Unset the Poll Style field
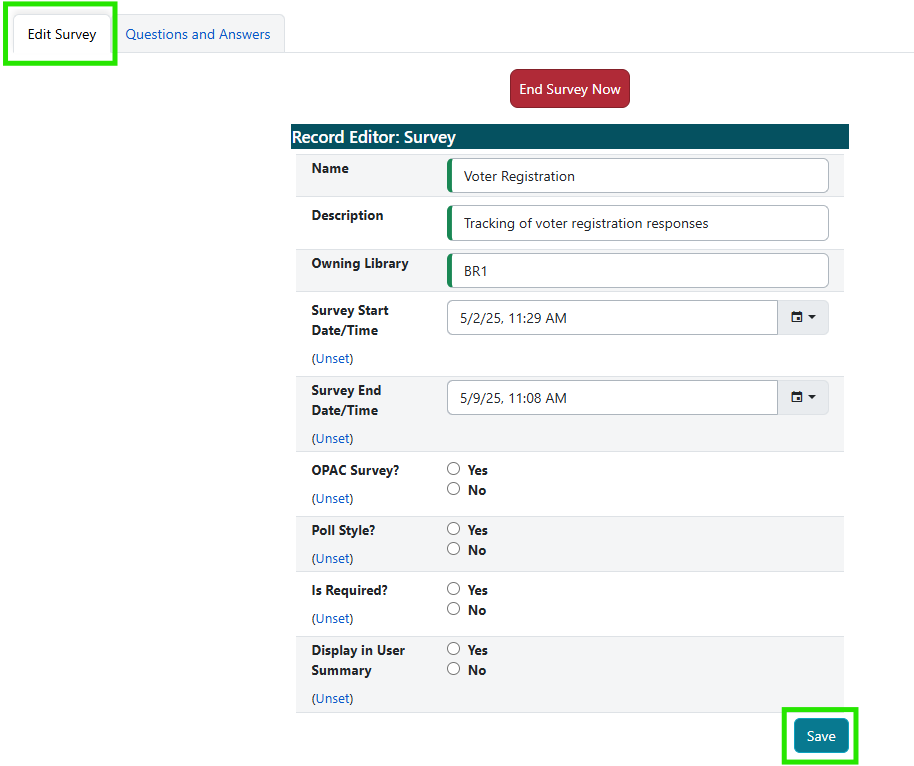914x766 pixels. pos(332,558)
